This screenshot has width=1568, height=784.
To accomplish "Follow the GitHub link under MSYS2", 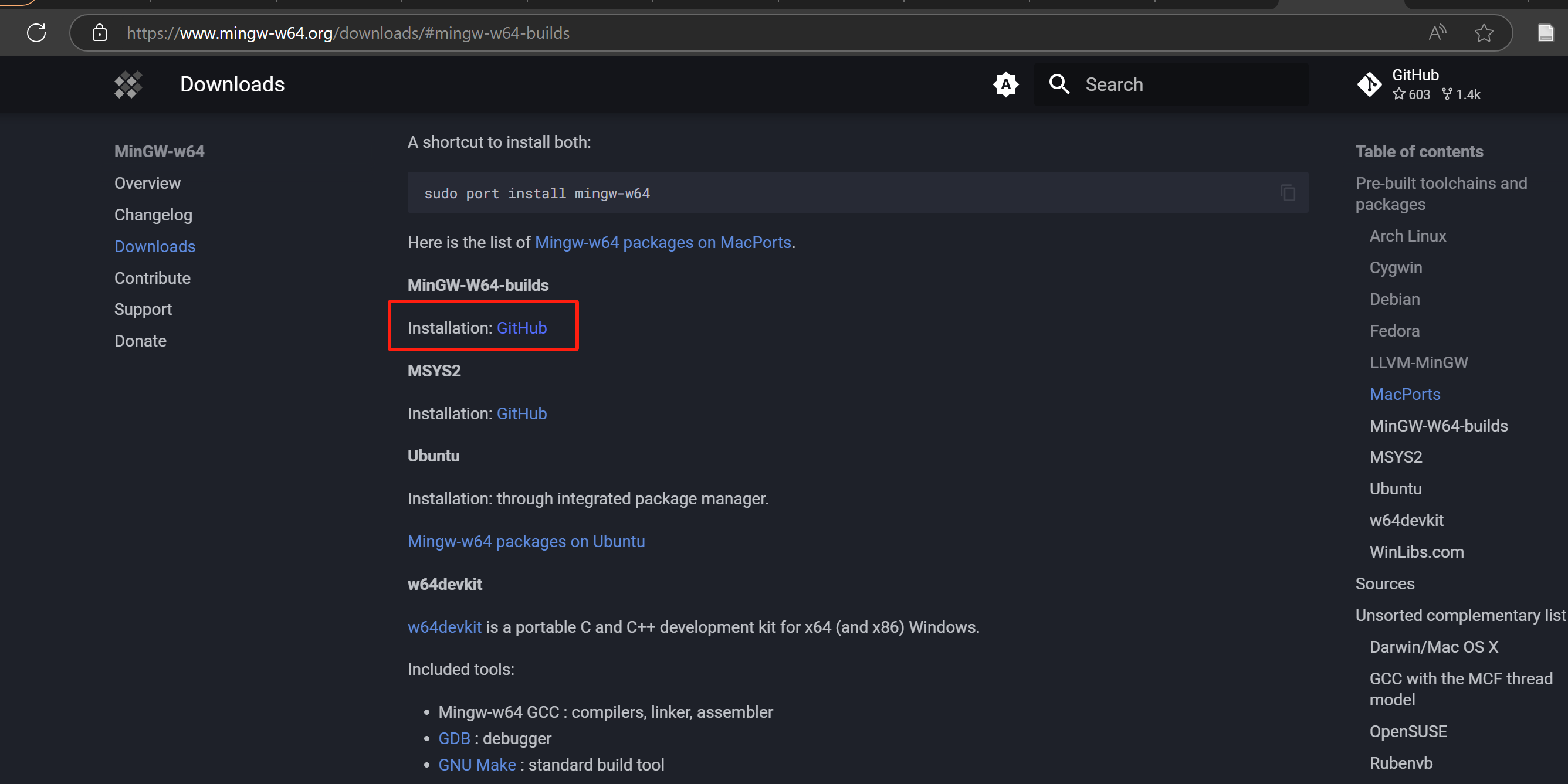I will tap(521, 413).
